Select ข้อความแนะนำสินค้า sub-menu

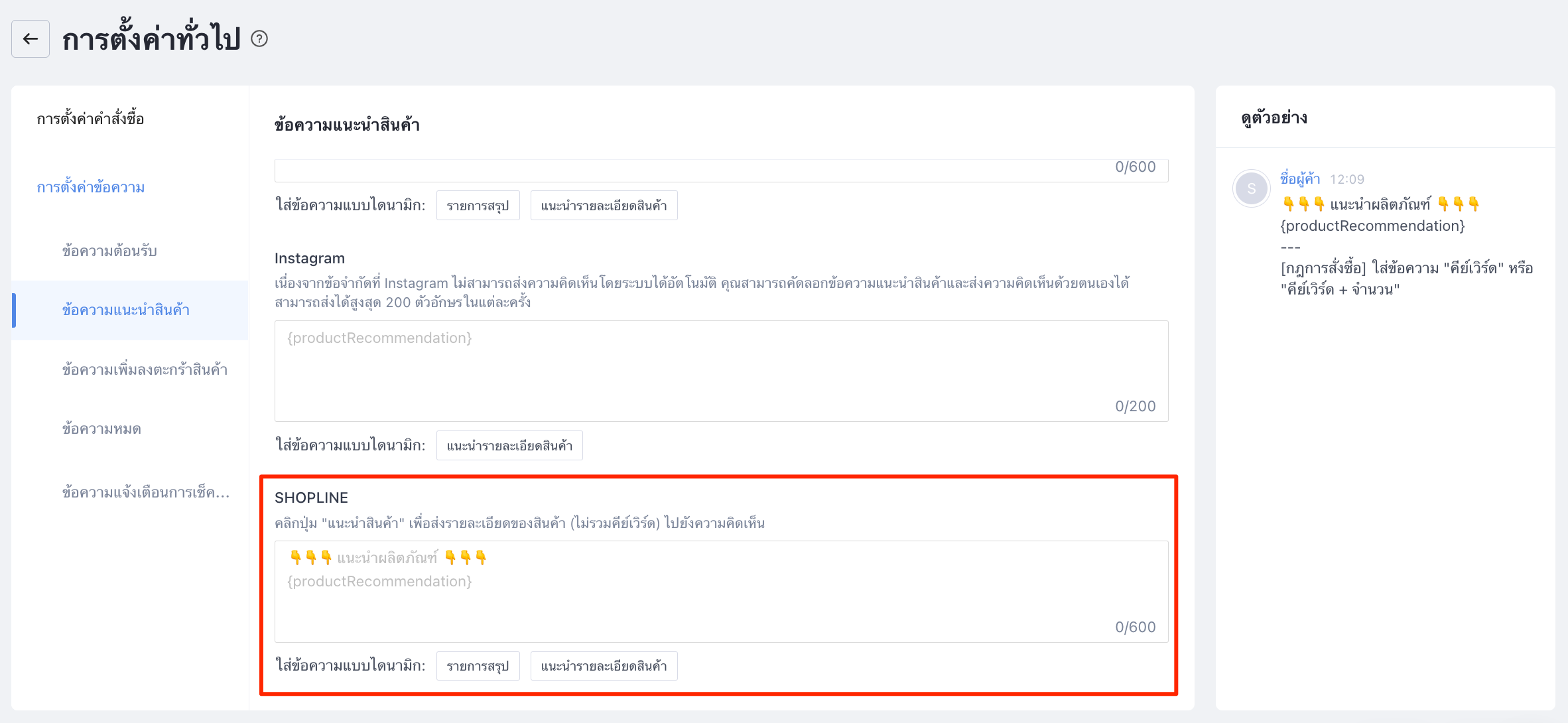point(130,310)
